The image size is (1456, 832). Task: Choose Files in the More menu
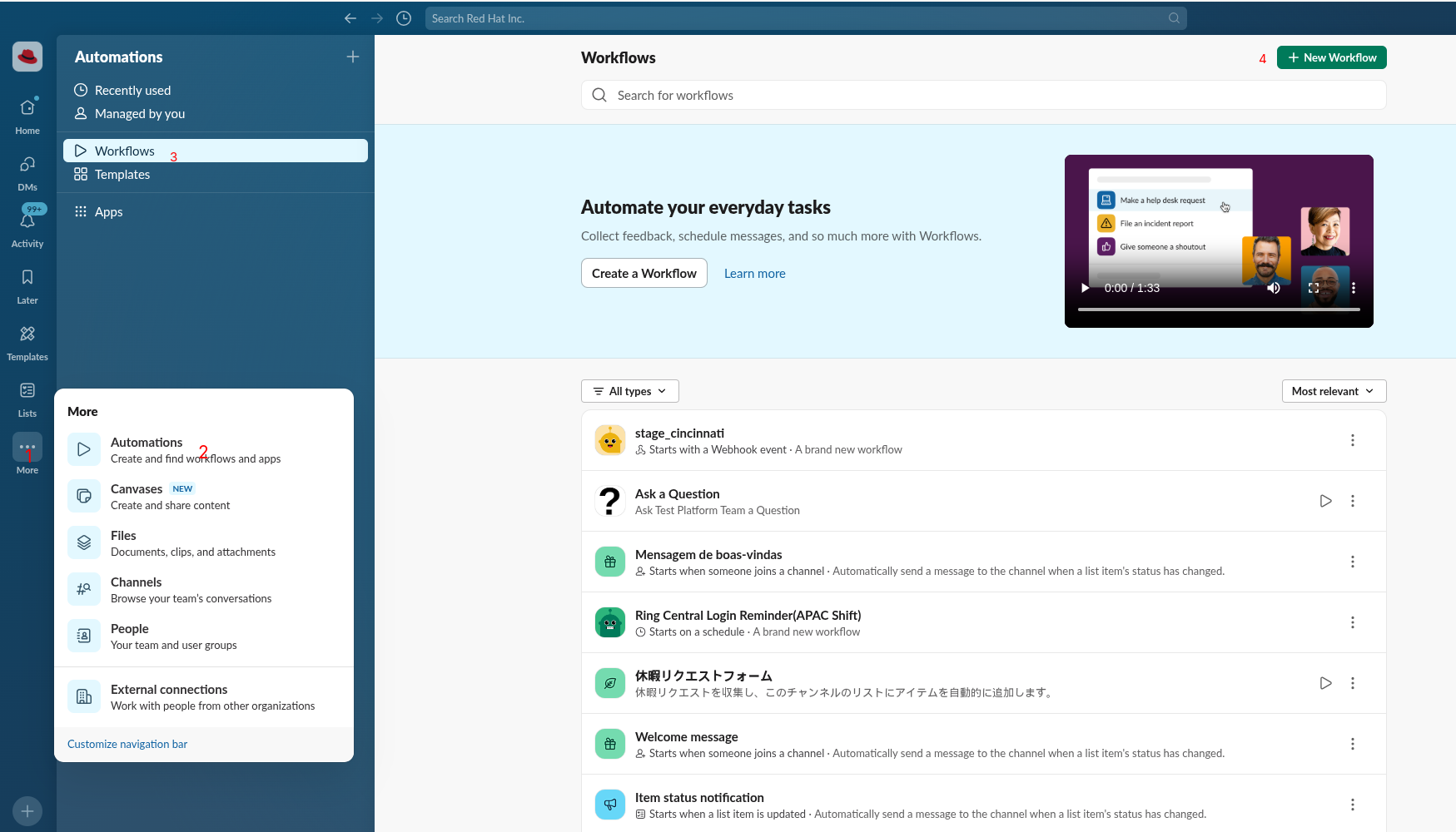pos(204,543)
